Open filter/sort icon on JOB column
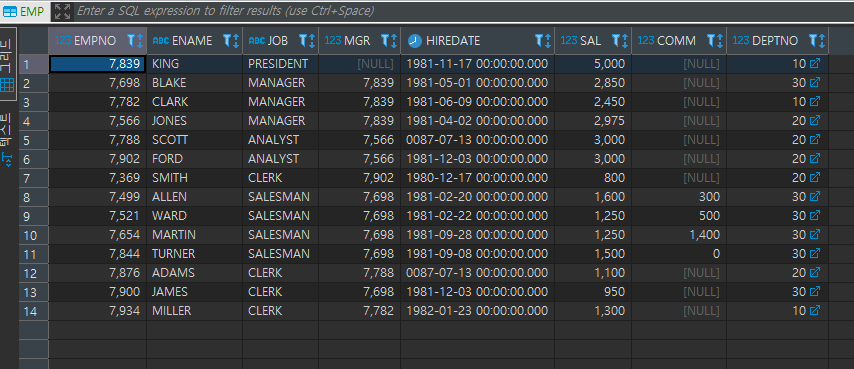 point(307,40)
